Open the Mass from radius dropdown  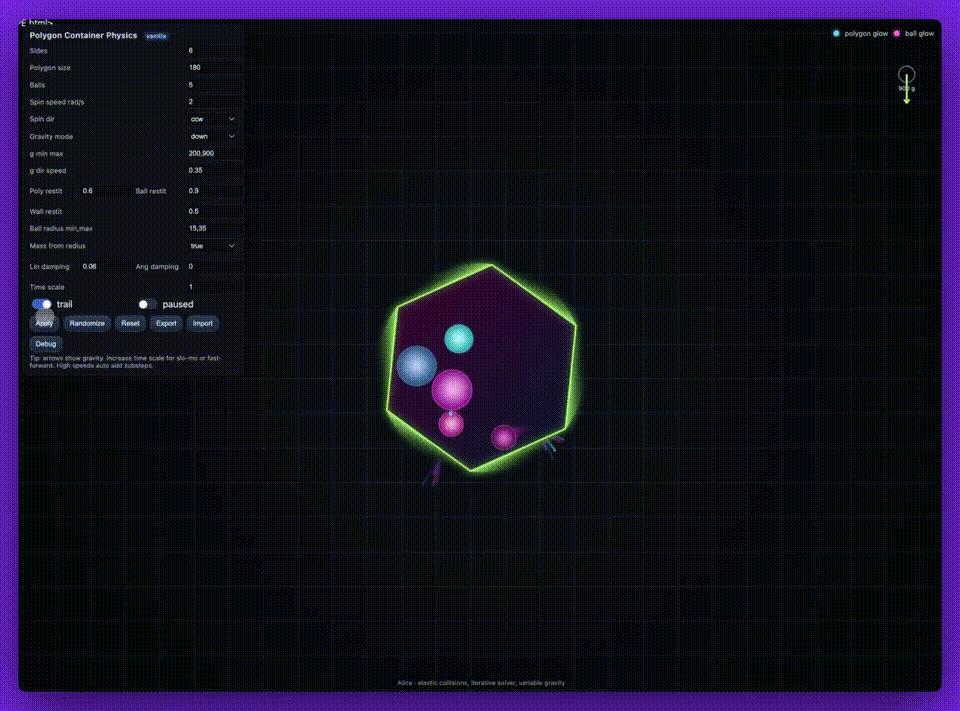[x=213, y=245]
